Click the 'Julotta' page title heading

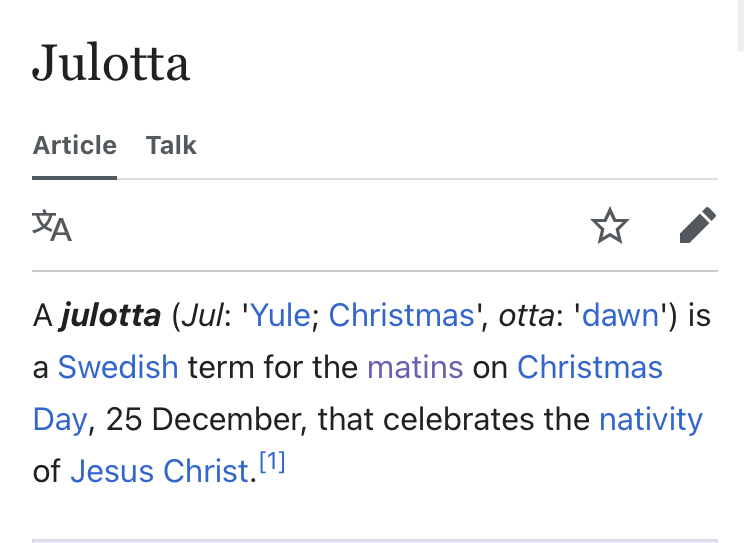111,64
